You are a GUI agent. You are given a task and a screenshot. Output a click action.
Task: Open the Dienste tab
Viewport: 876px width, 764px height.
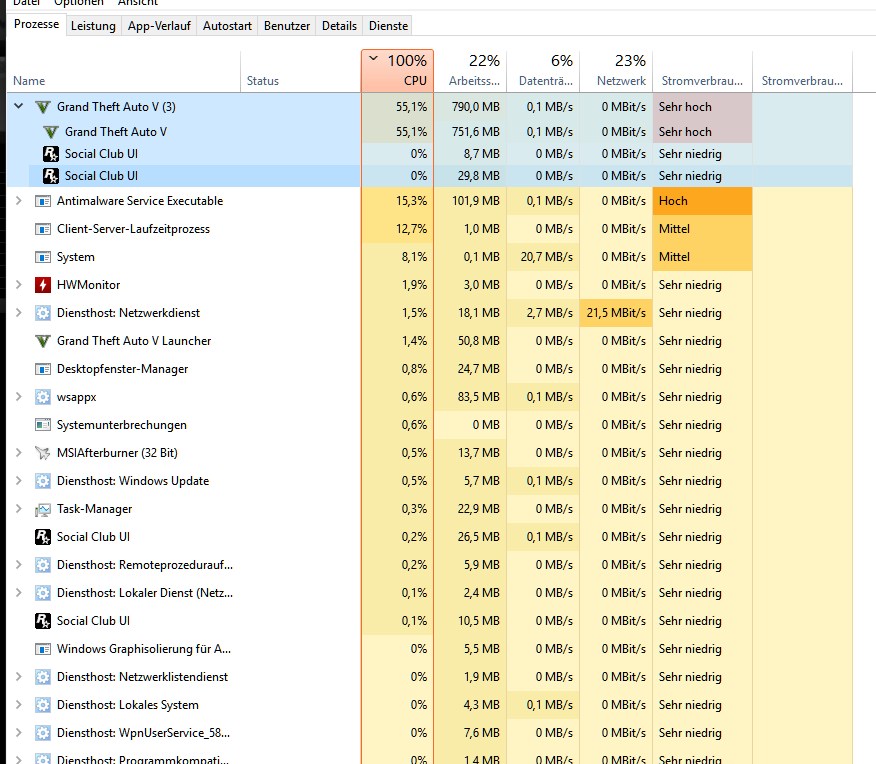tap(388, 26)
